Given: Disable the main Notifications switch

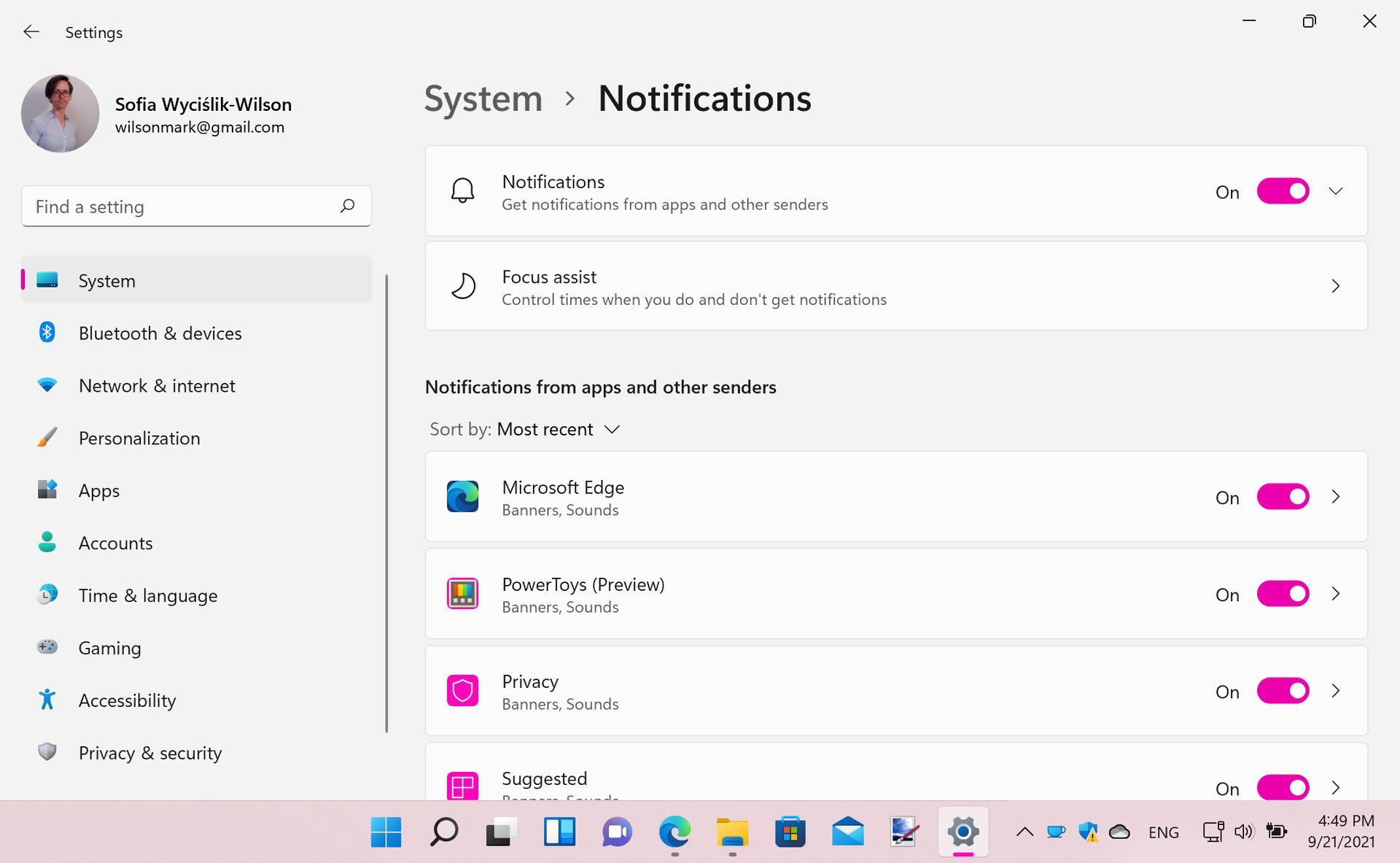Looking at the screenshot, I should [1283, 191].
